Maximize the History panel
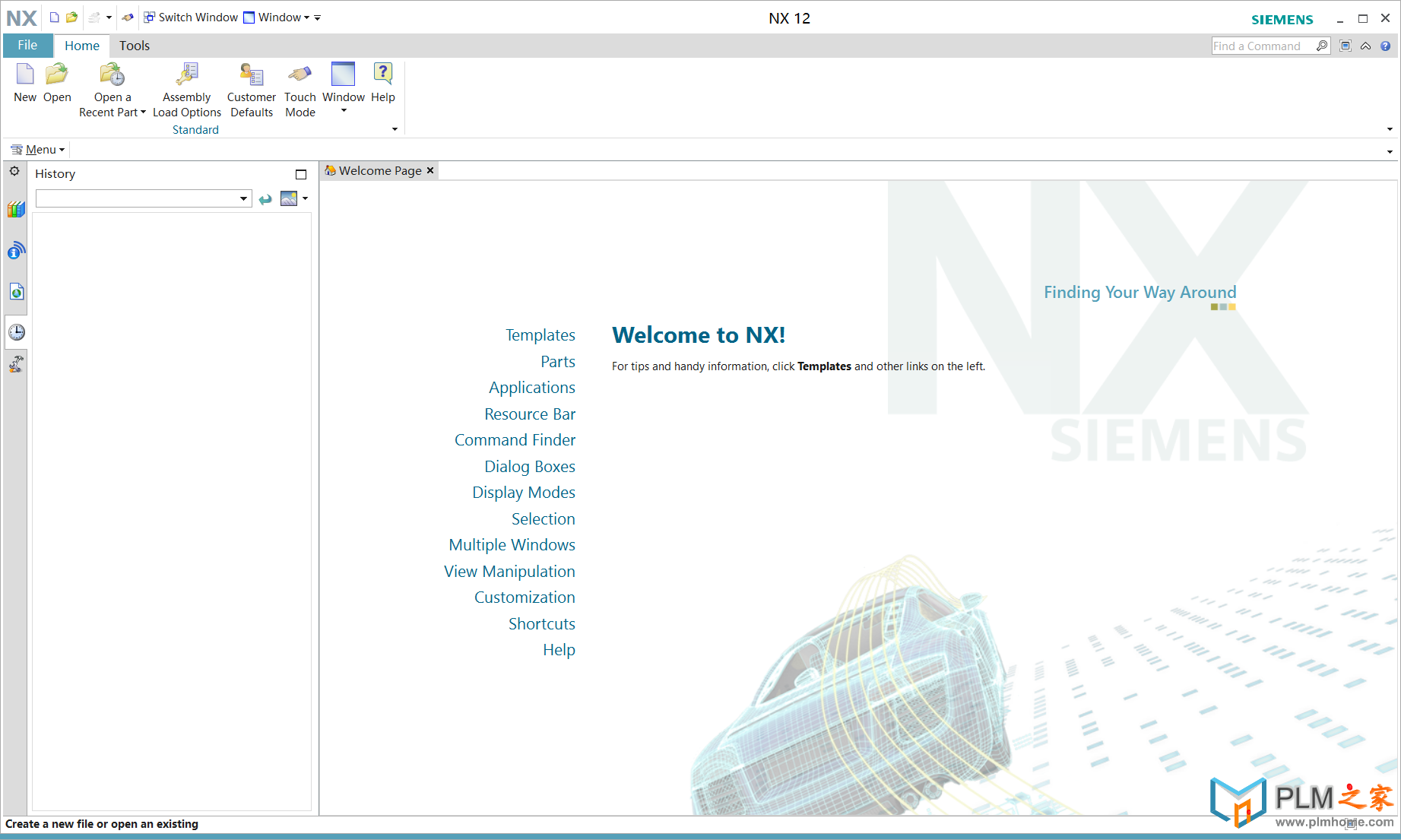Image resolution: width=1401 pixels, height=840 pixels. point(301,174)
